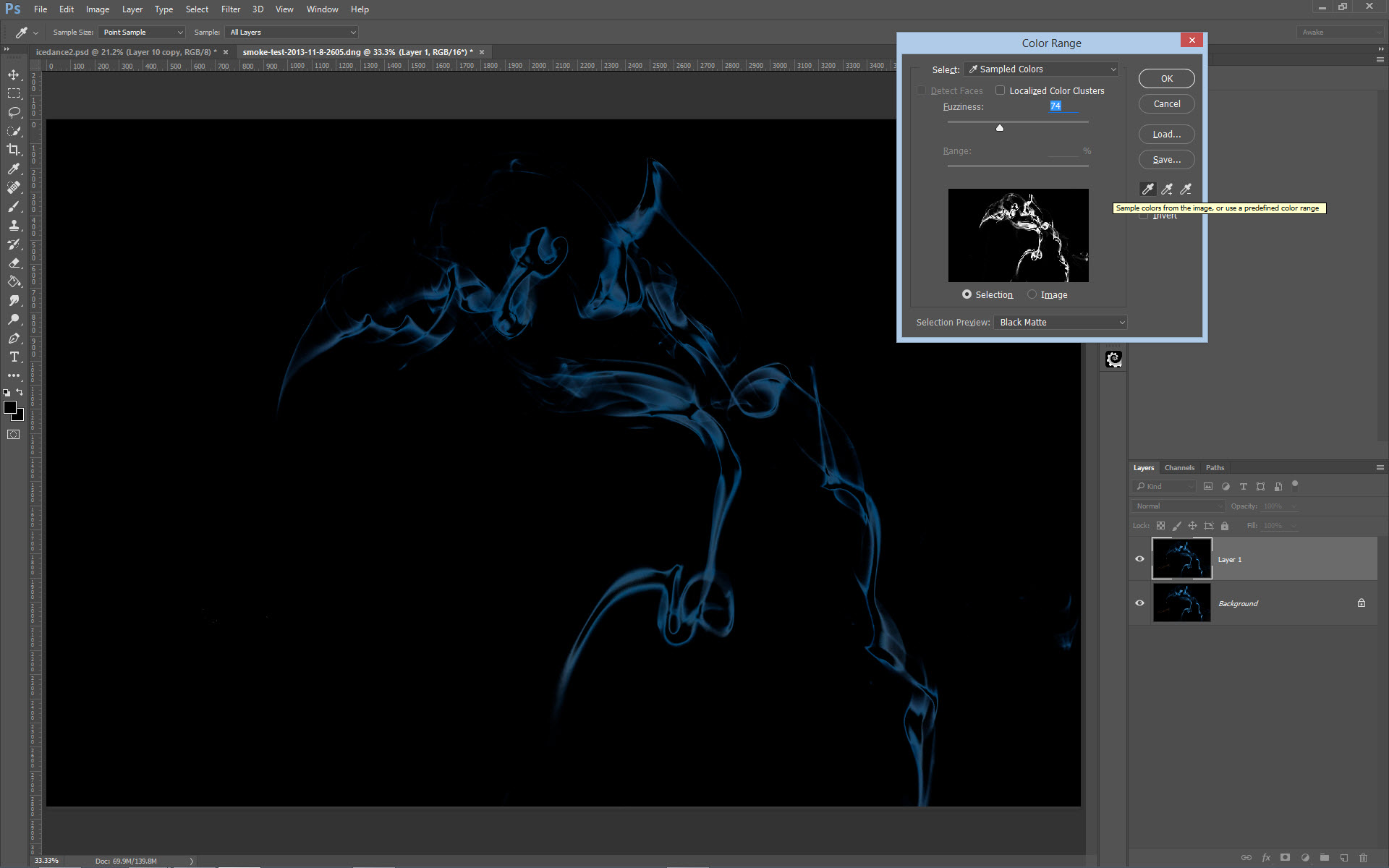1389x868 pixels.
Task: Click the Fuzziness value input field
Action: [1062, 106]
